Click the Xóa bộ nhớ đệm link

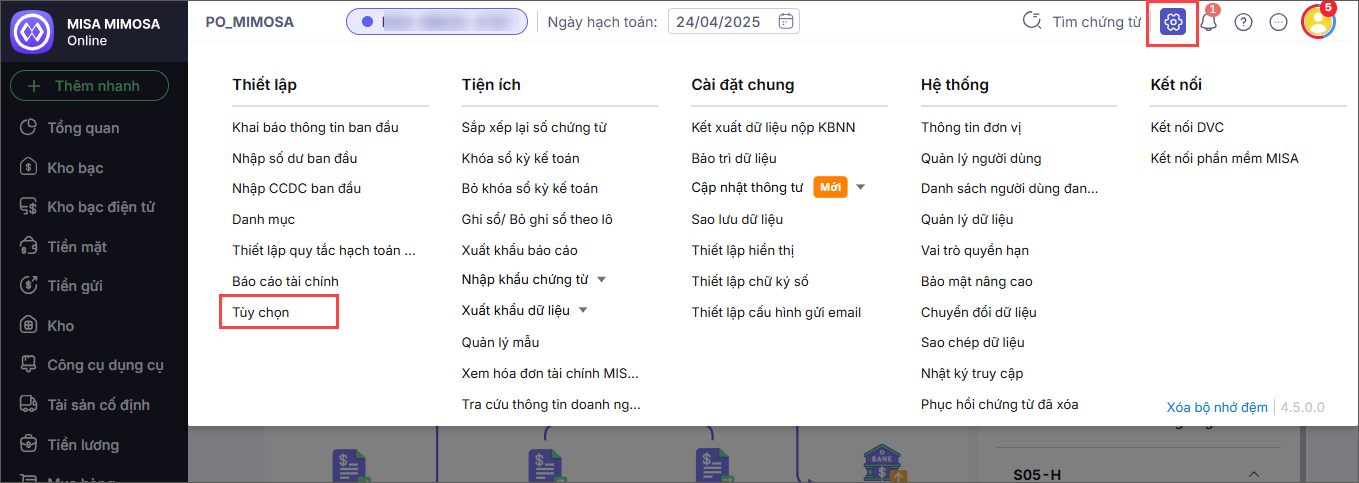1217,407
